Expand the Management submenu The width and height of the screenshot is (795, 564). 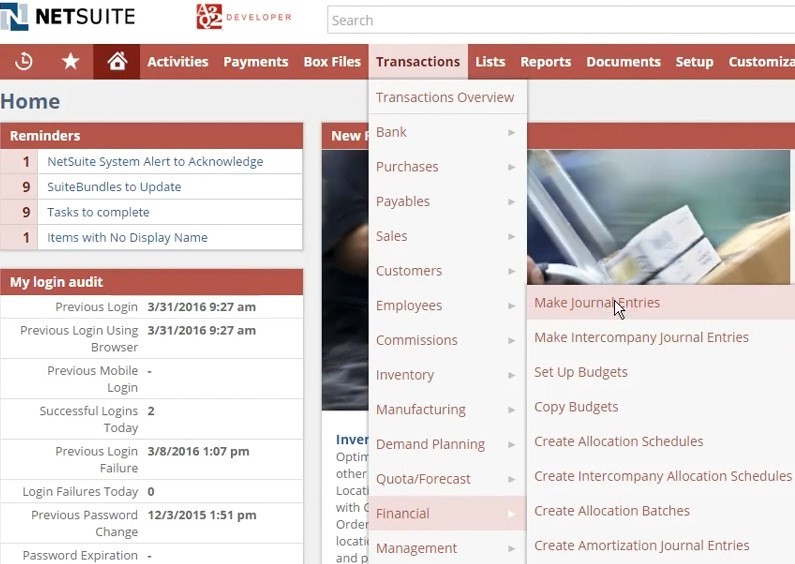448,548
